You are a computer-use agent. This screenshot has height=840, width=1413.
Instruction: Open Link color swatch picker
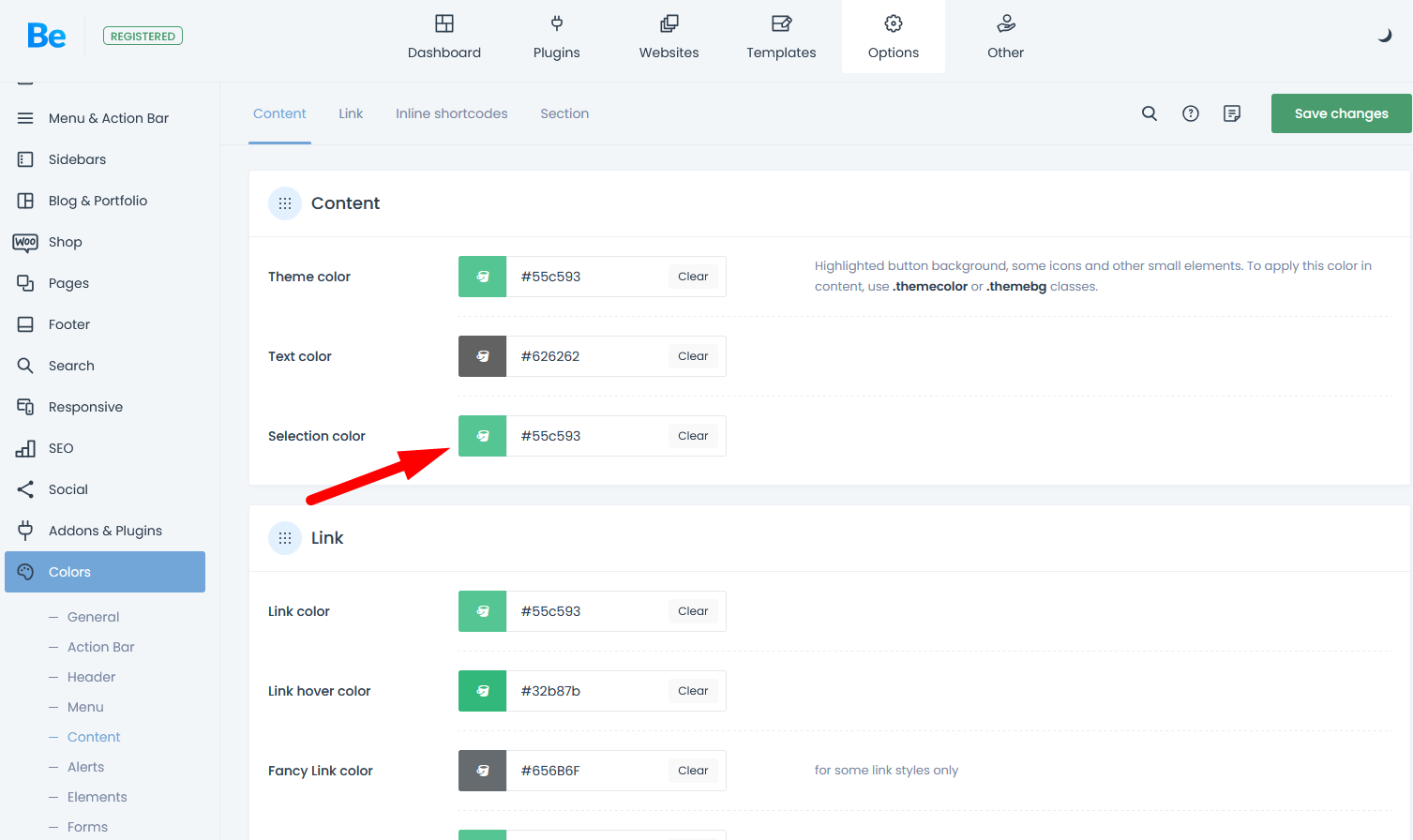(x=483, y=611)
